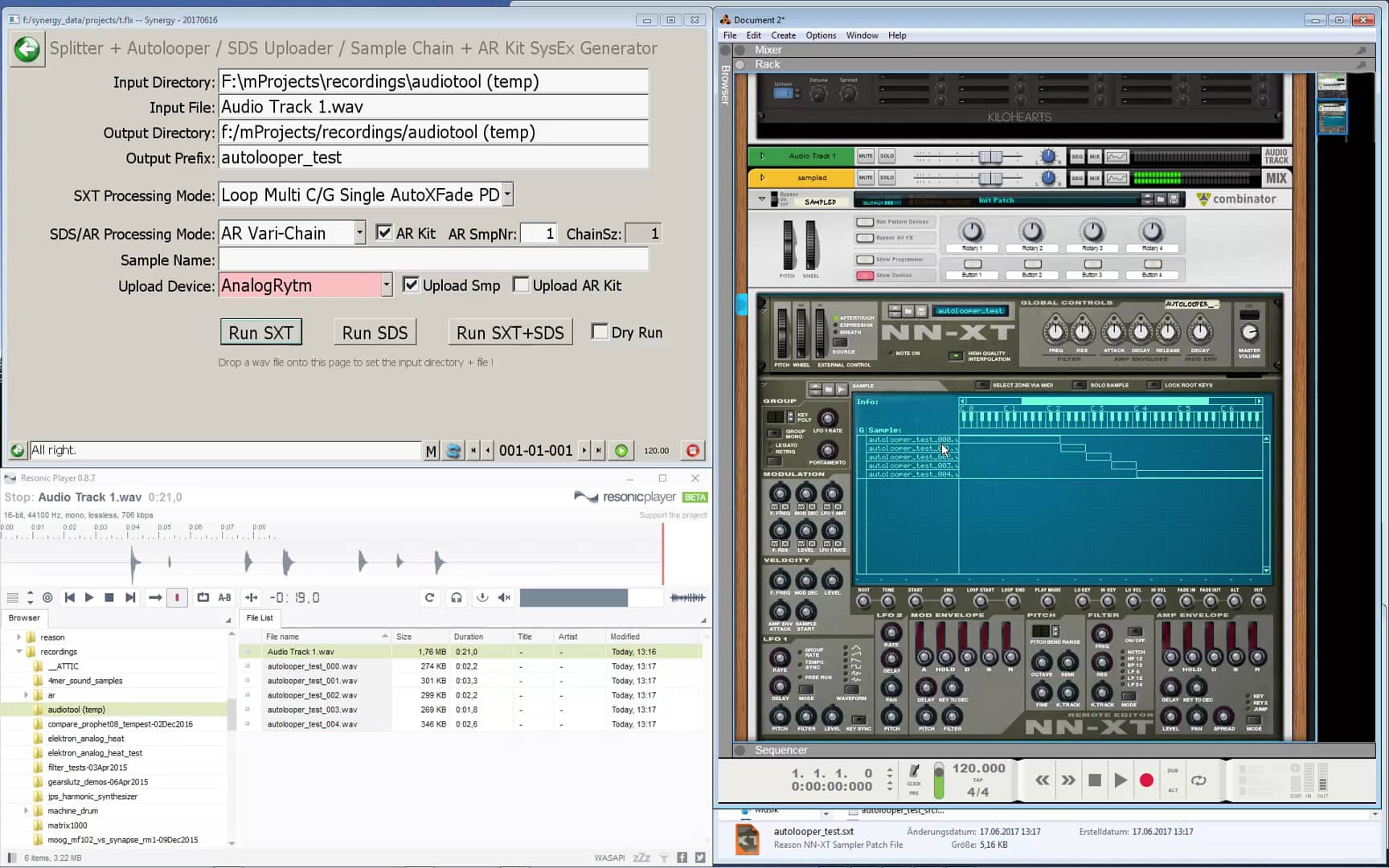This screenshot has width=1389, height=868.
Task: Open the Options menu in Reason
Action: coord(821,35)
